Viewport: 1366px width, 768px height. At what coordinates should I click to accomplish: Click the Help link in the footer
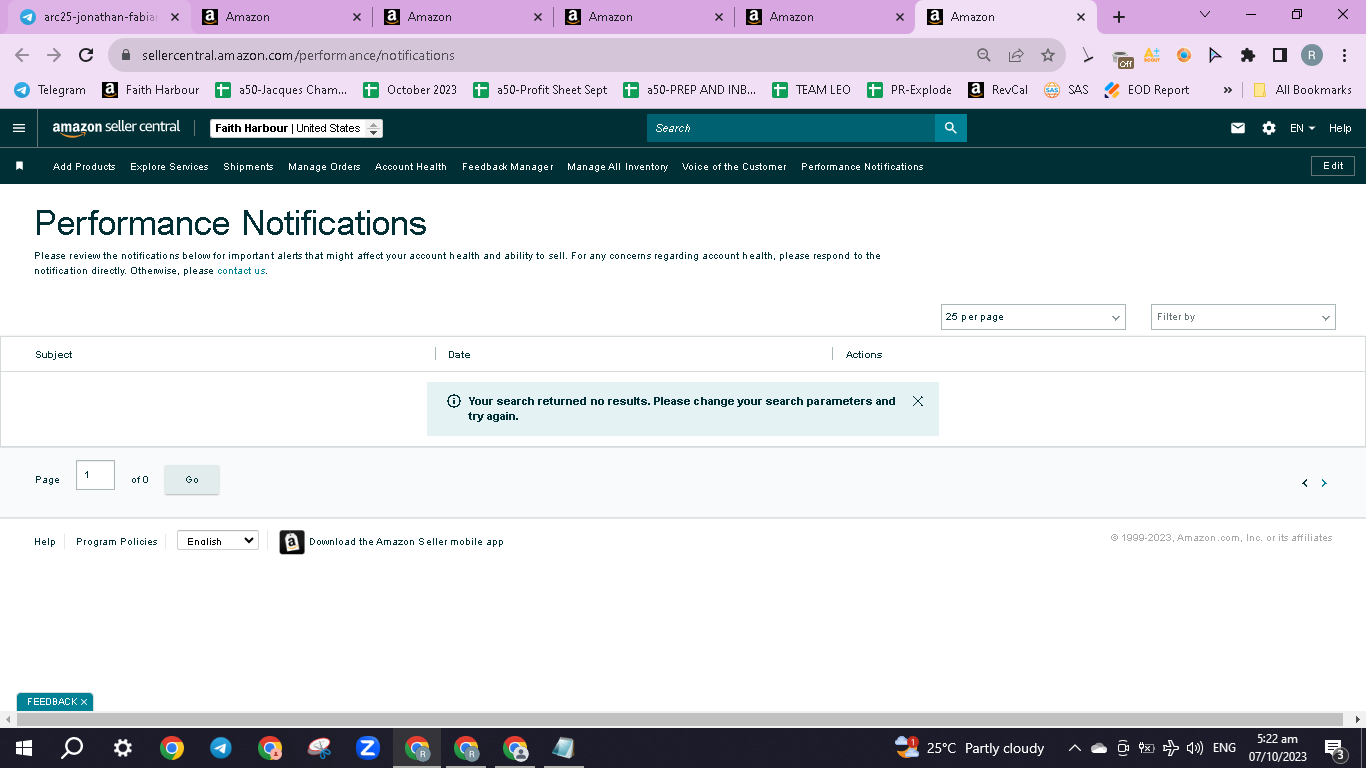click(x=45, y=542)
